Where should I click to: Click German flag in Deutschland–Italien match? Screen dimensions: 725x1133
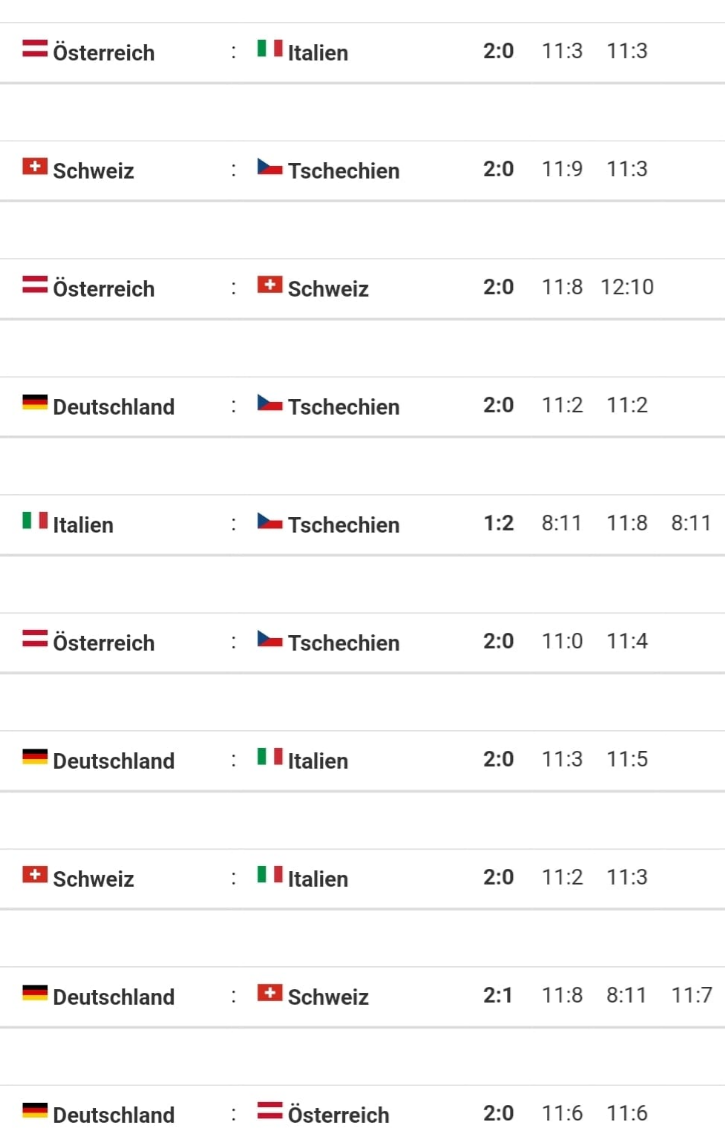point(35,757)
